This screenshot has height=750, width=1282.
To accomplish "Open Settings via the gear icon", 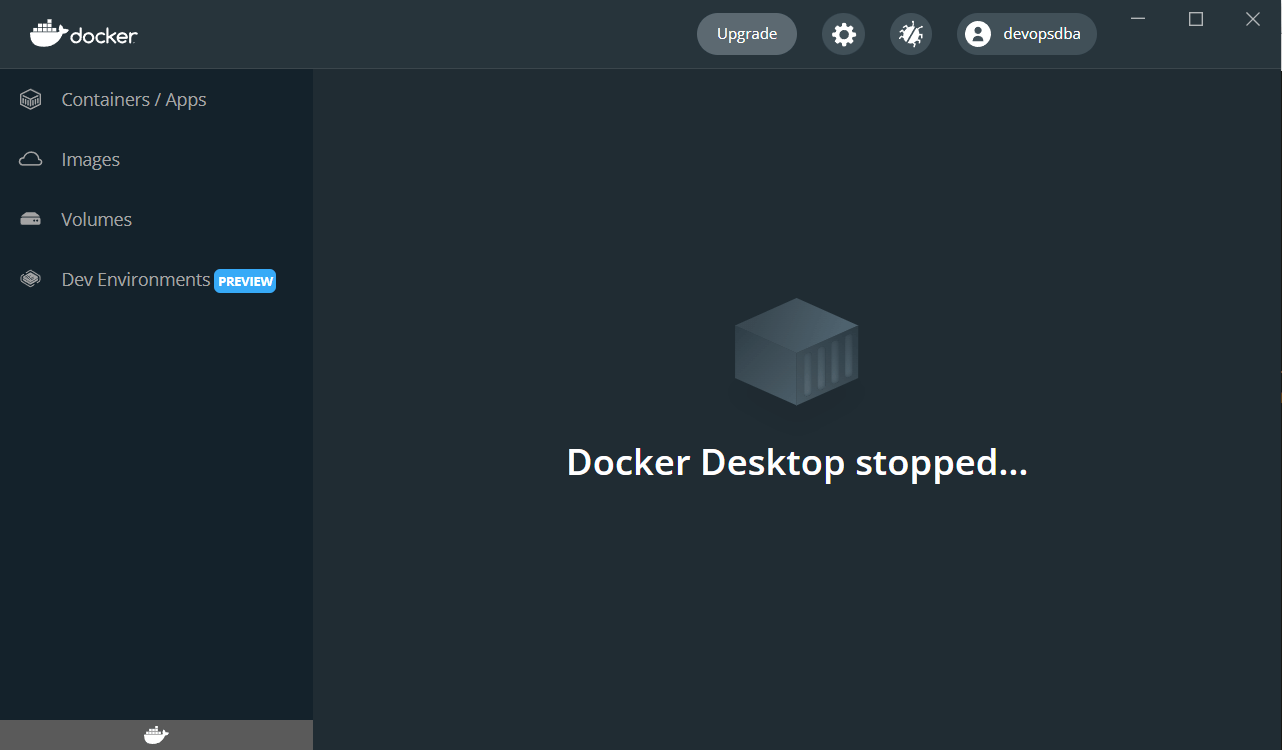I will (x=843, y=34).
